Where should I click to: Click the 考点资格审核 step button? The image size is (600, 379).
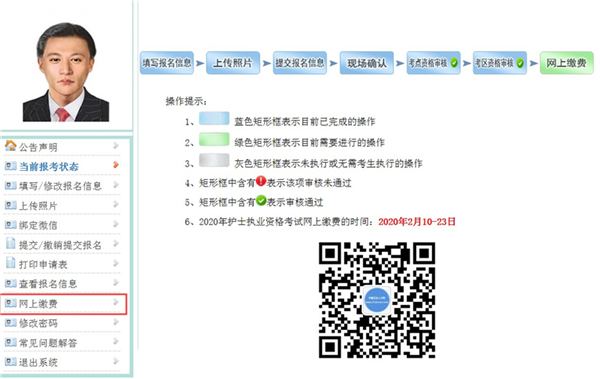(433, 63)
